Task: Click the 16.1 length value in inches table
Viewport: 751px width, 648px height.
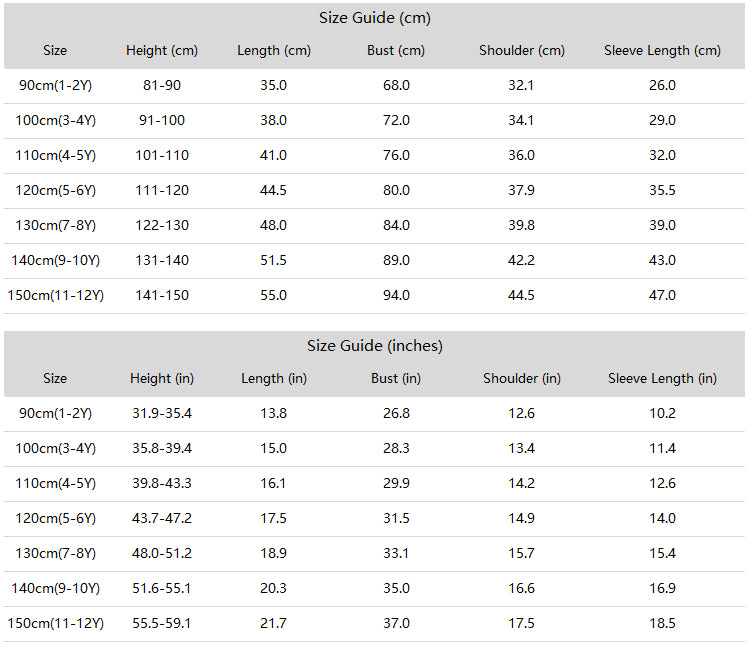Action: click(x=273, y=483)
